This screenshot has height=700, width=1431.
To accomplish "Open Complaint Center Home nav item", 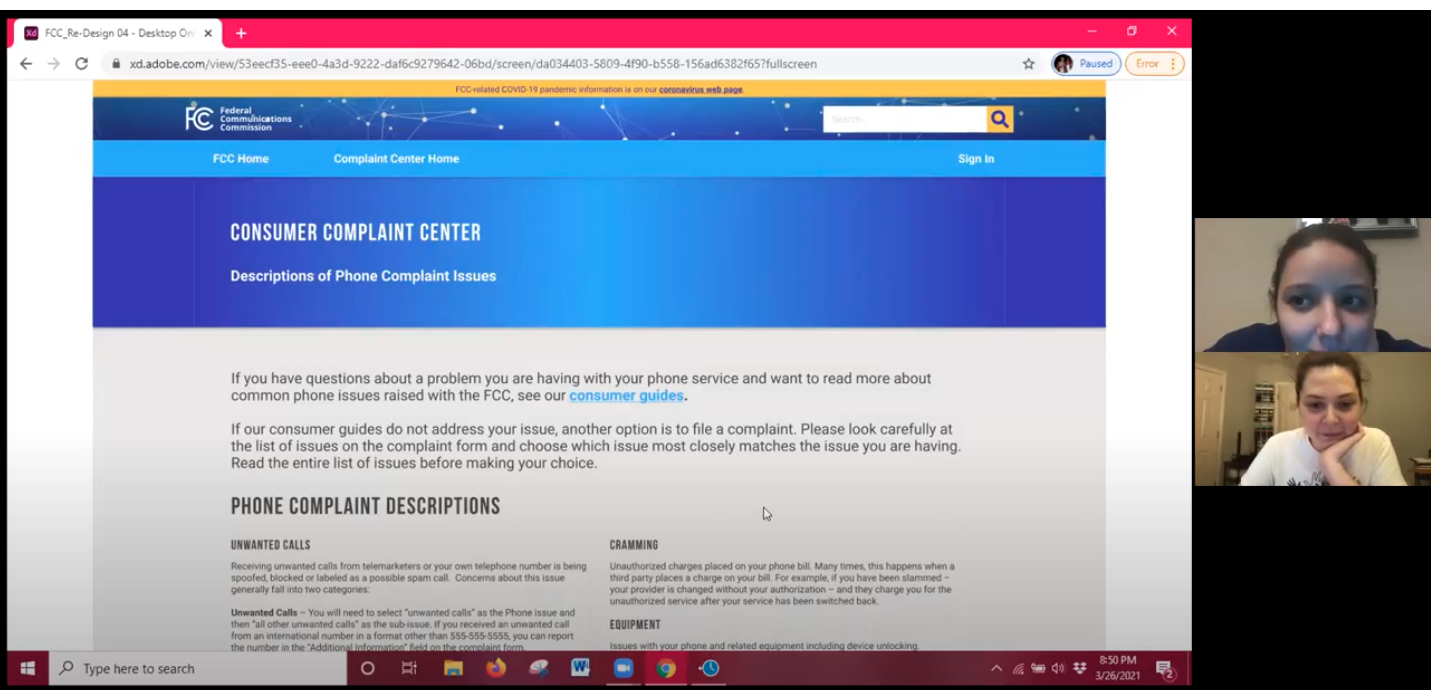I will [397, 159].
